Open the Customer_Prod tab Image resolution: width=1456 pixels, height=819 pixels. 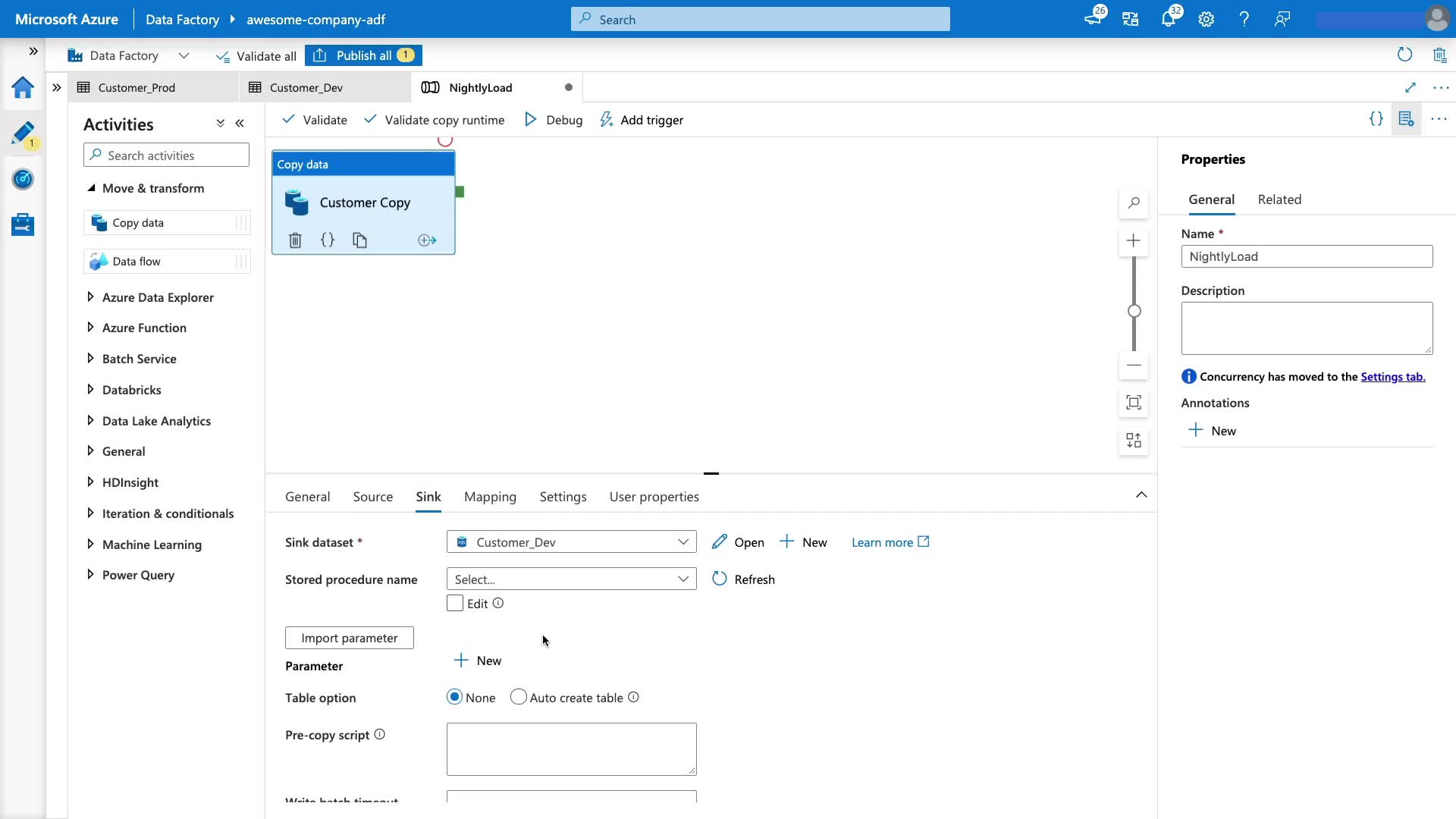coord(136,88)
